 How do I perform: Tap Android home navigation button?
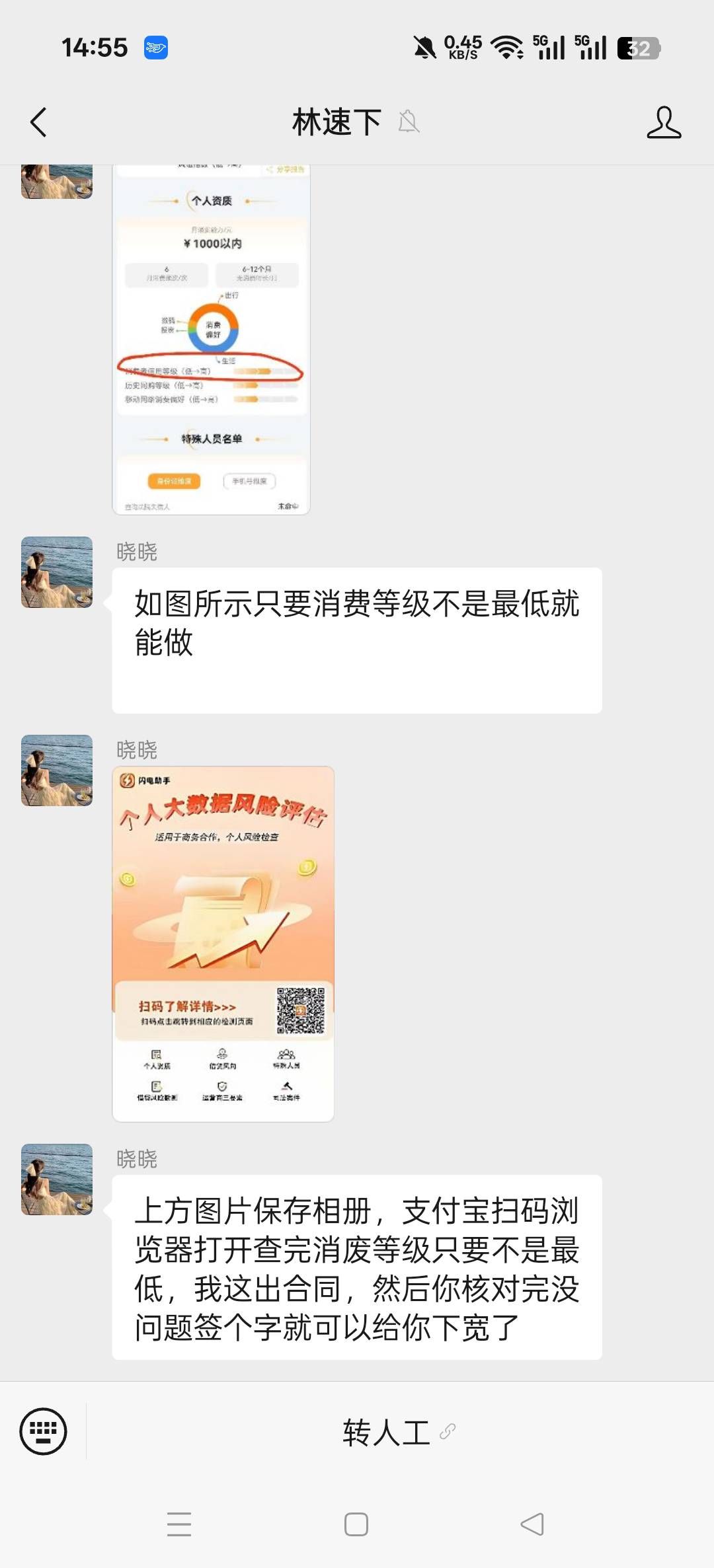[356, 1524]
